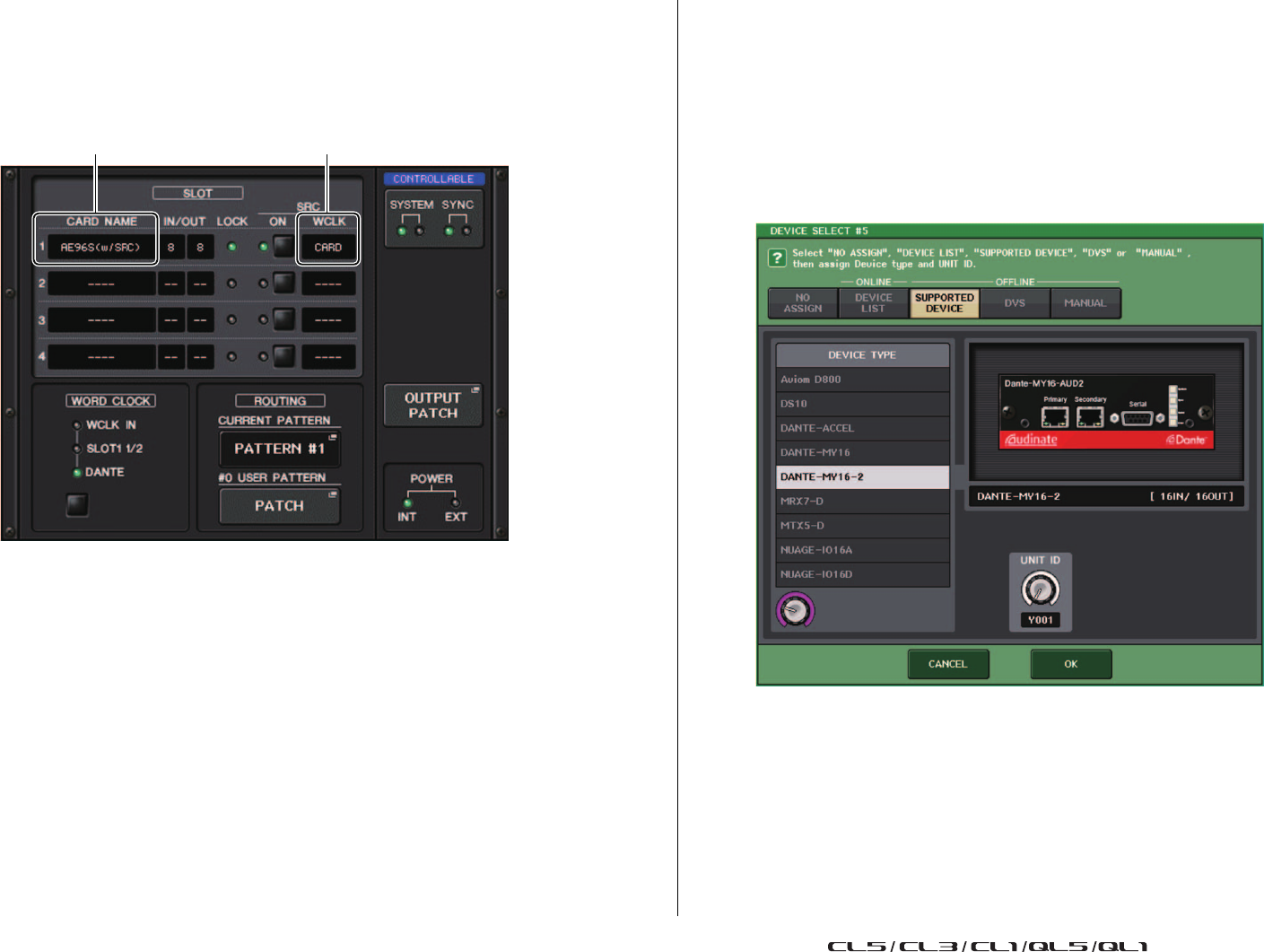Choose MRX7-D from the device types
This screenshot has width=1264, height=952.
tap(862, 502)
